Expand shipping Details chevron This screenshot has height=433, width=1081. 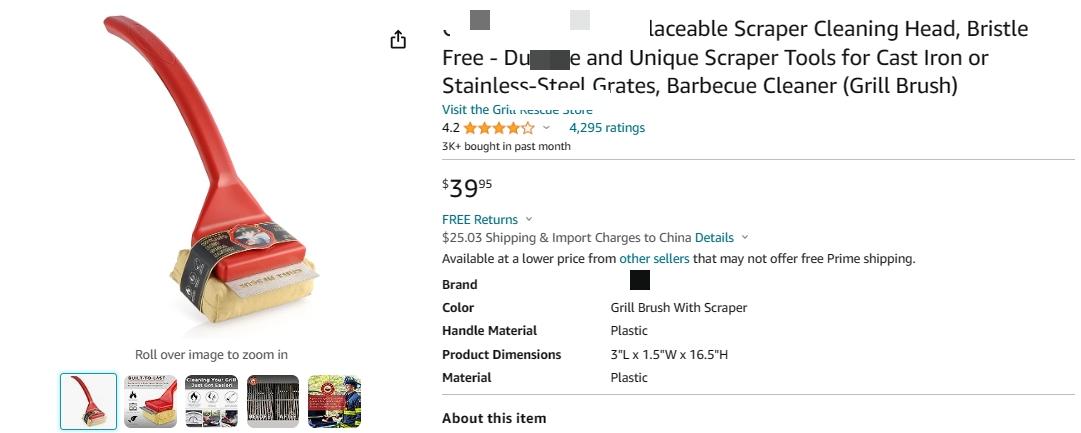(745, 237)
